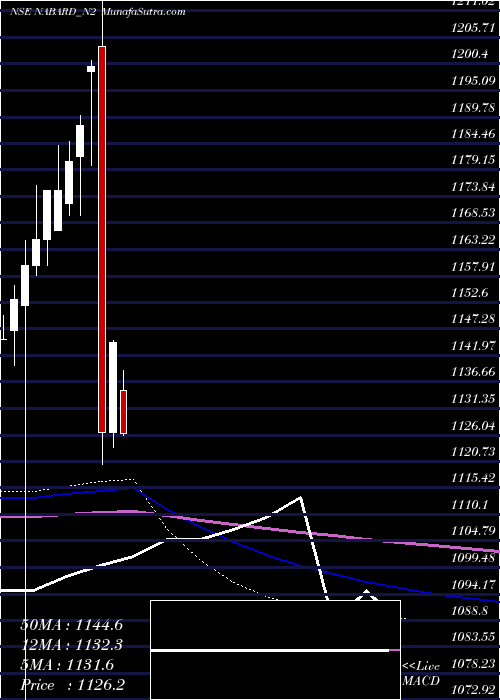Click price axis label 1173.84
Screen dimensions: 500x700
pyautogui.click(x=473, y=187)
